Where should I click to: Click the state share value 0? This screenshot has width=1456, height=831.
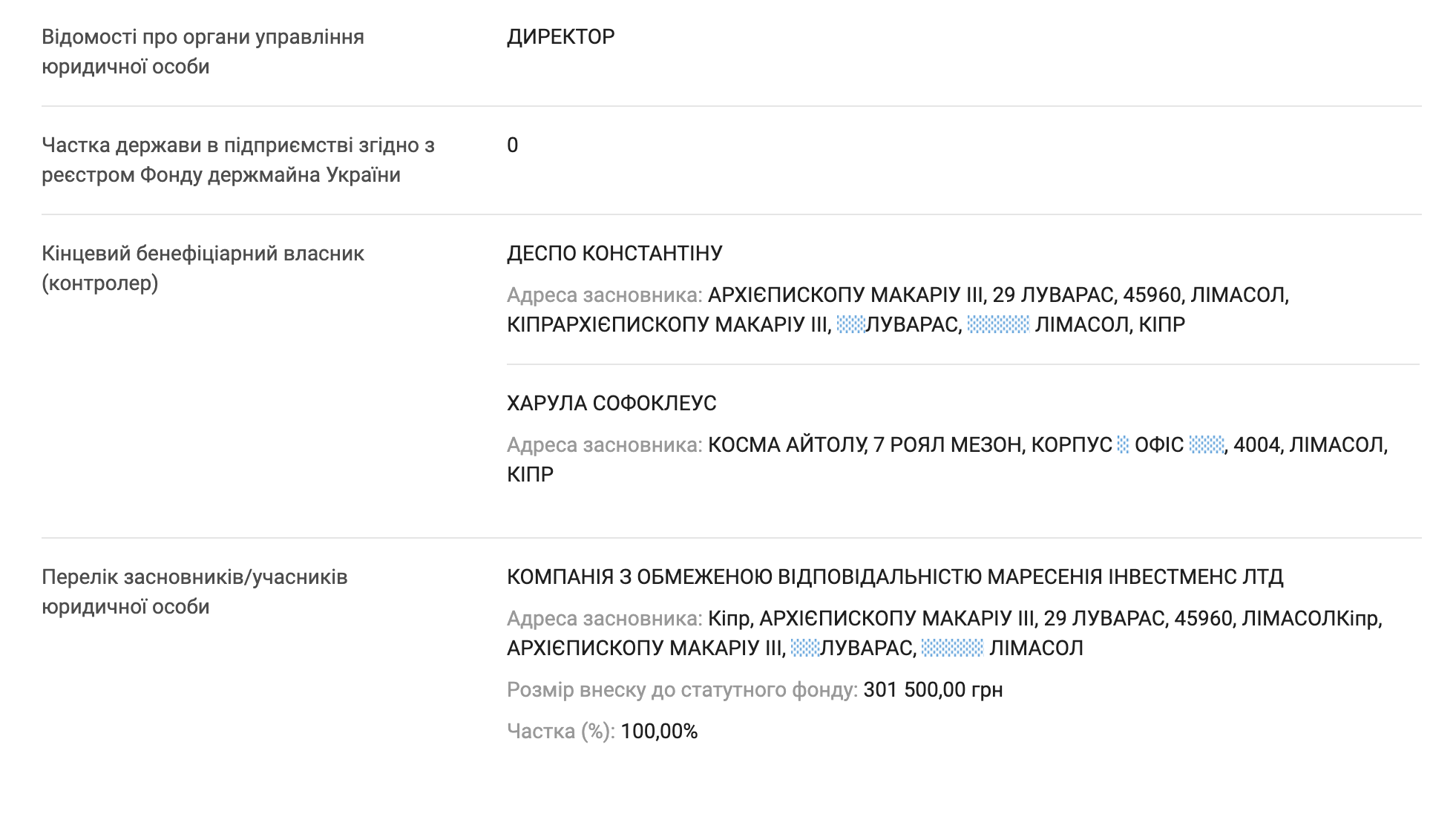512,145
